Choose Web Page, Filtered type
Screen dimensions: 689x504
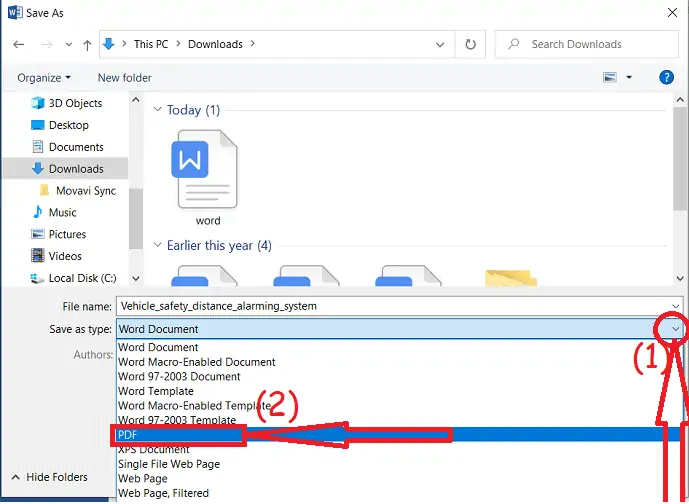coord(400,493)
